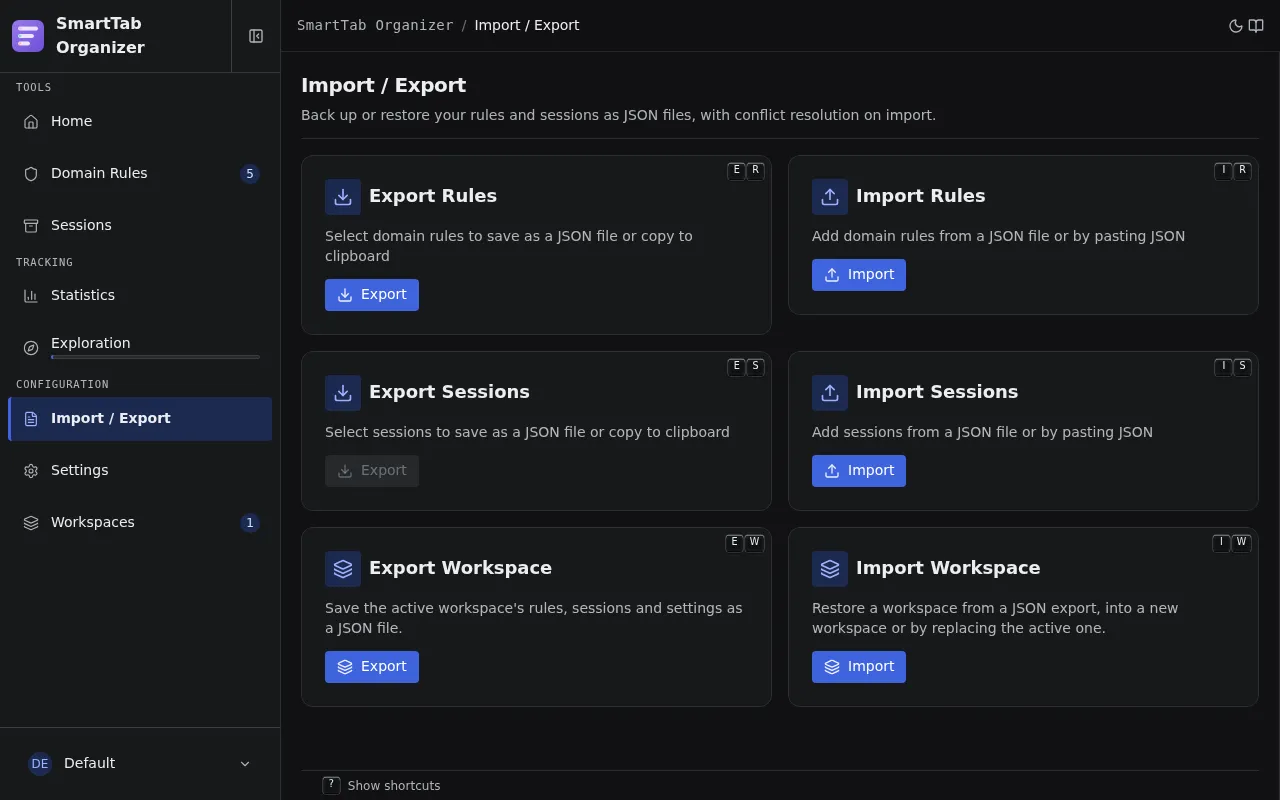
Task: Click the I S shortcut badge on Import Sessions
Action: 1233,367
